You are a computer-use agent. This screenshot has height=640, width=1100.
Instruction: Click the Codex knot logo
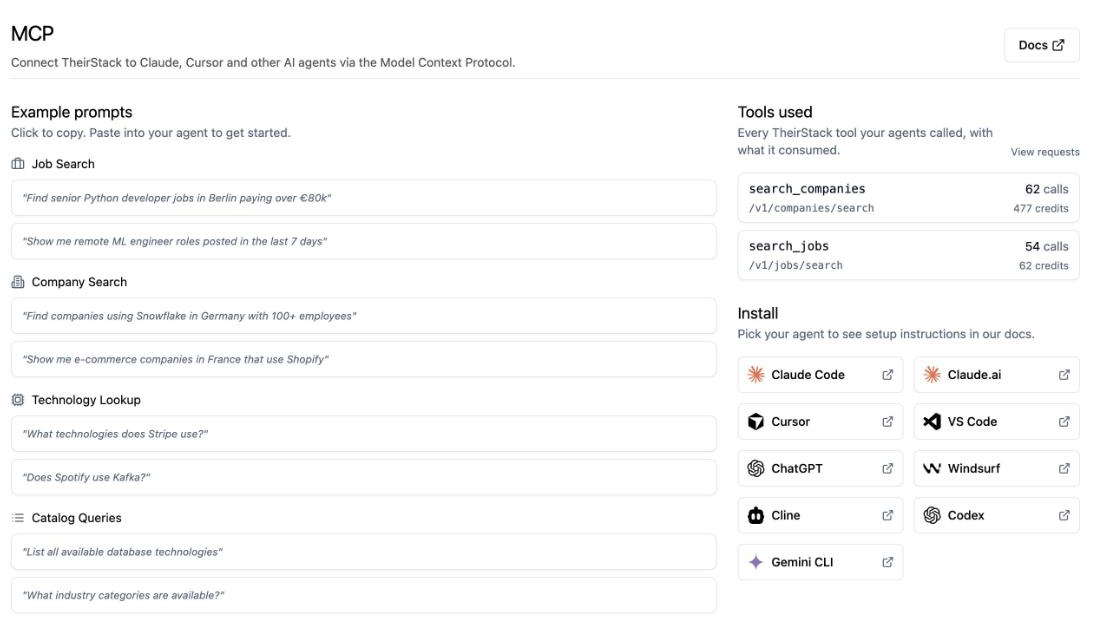pos(932,515)
